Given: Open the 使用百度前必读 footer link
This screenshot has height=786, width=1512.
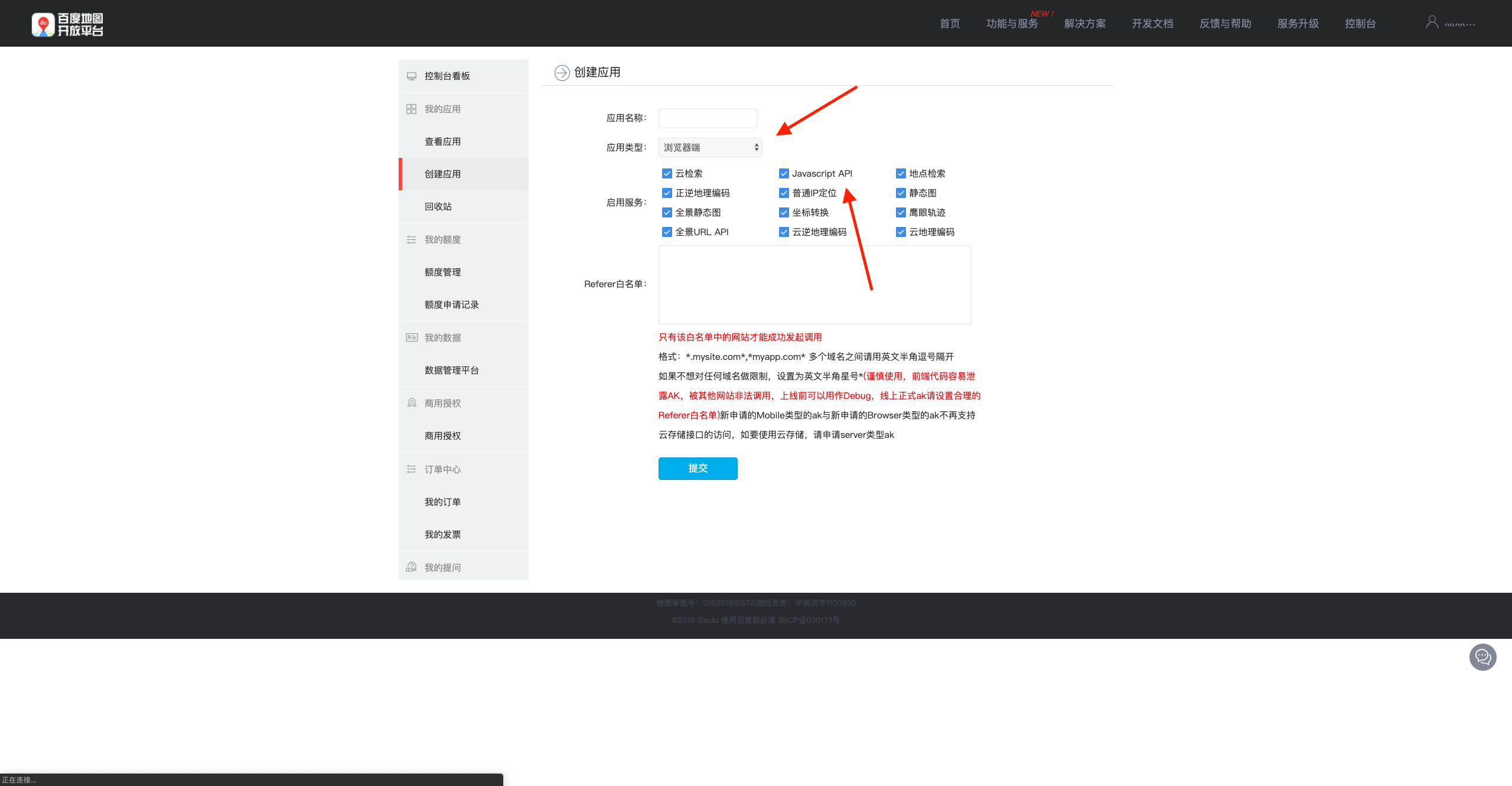Looking at the screenshot, I should (748, 620).
